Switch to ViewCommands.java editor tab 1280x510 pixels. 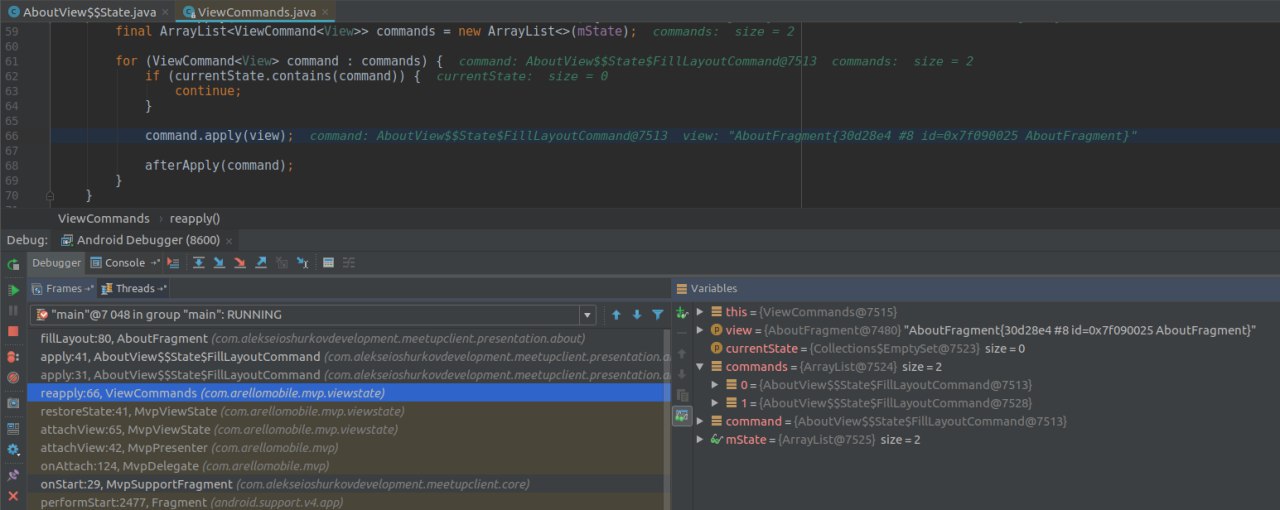pos(254,11)
